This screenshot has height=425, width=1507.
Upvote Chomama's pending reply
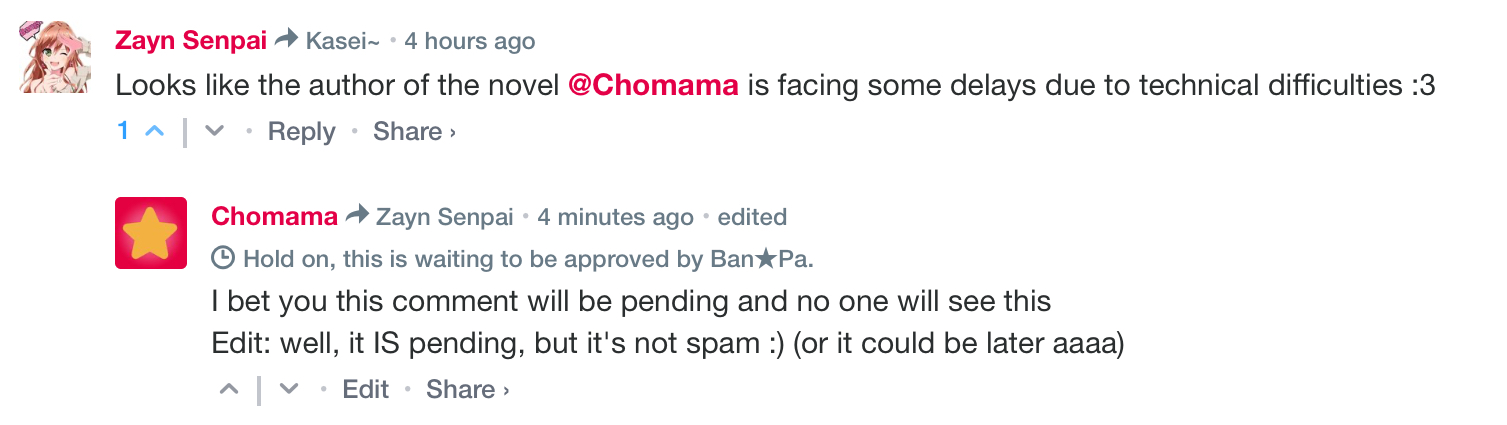[229, 389]
